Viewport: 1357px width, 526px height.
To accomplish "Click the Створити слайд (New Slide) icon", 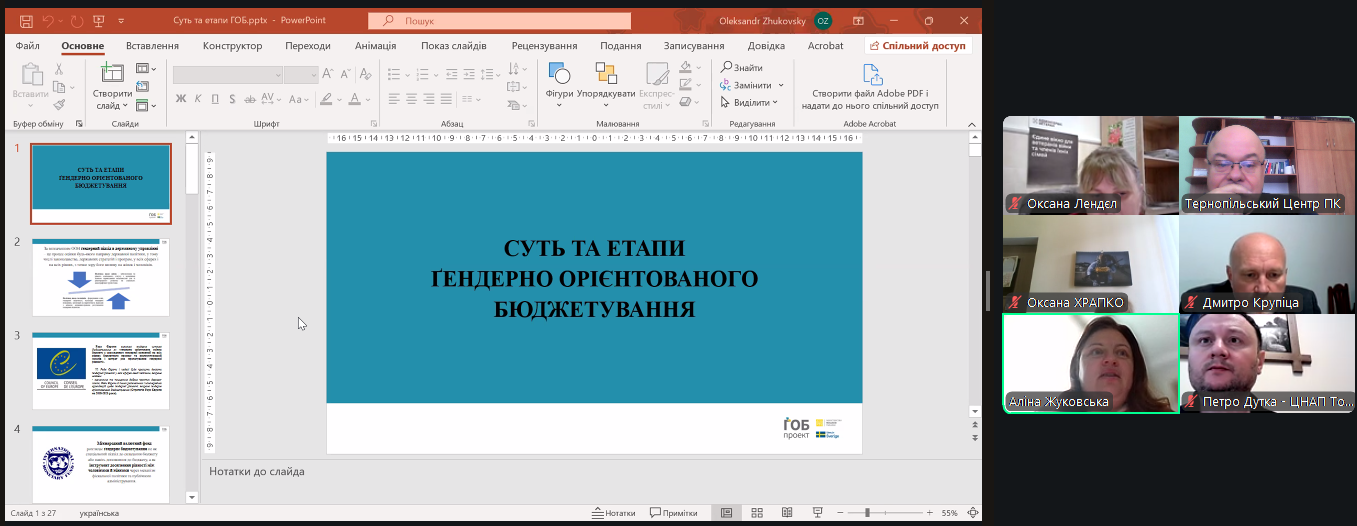I will pyautogui.click(x=112, y=75).
